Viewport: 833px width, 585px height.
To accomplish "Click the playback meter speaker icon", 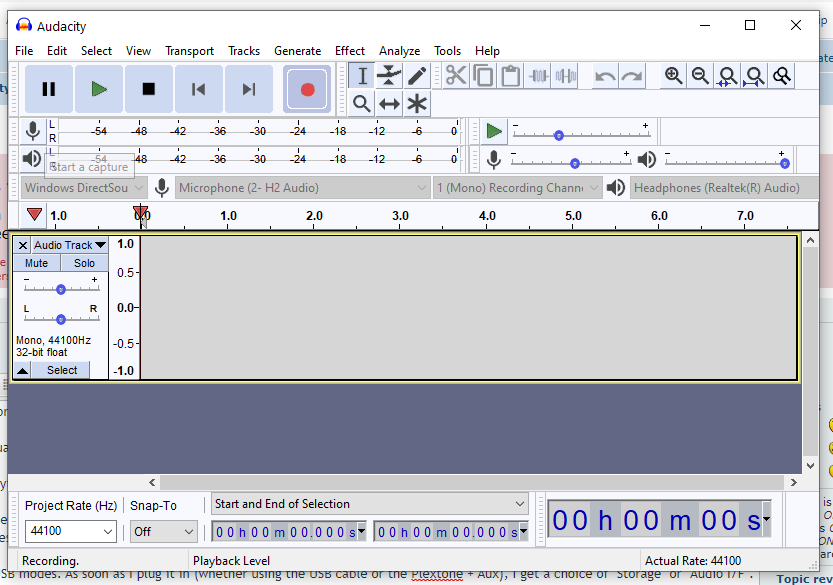I will [32, 158].
